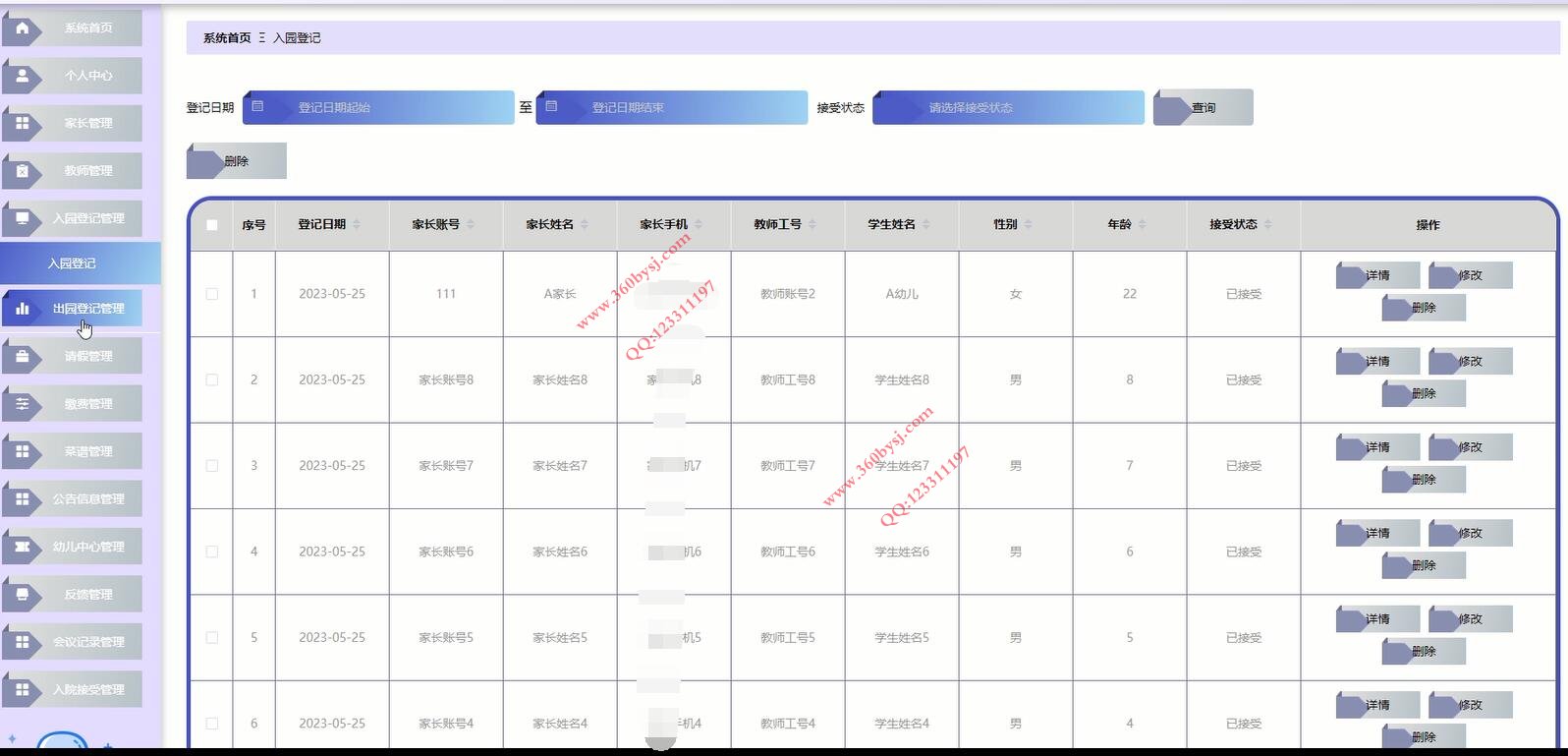Sort the table by 登记日期 column
1568x756 pixels.
[x=357, y=225]
